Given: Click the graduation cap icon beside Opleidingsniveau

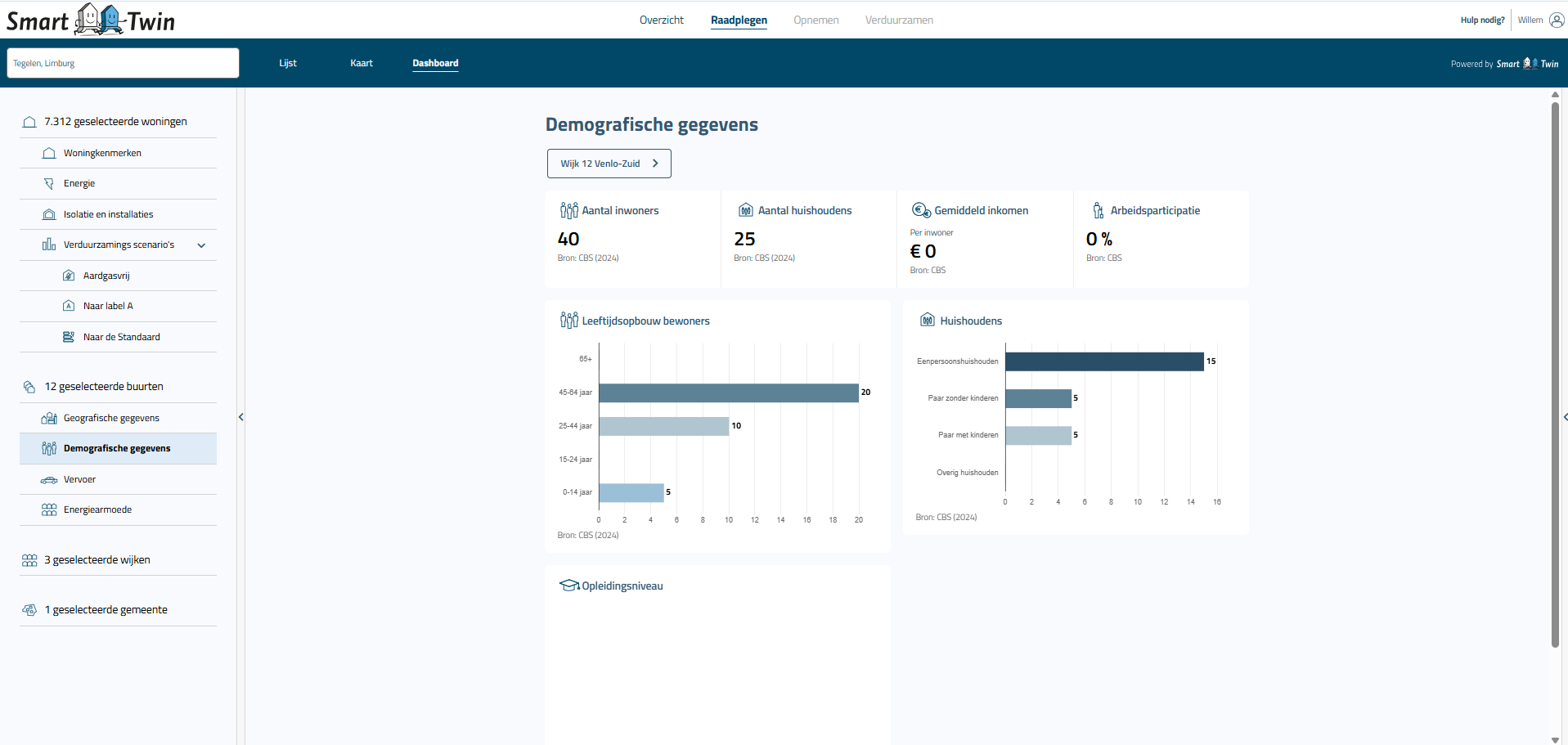Looking at the screenshot, I should click(x=569, y=586).
